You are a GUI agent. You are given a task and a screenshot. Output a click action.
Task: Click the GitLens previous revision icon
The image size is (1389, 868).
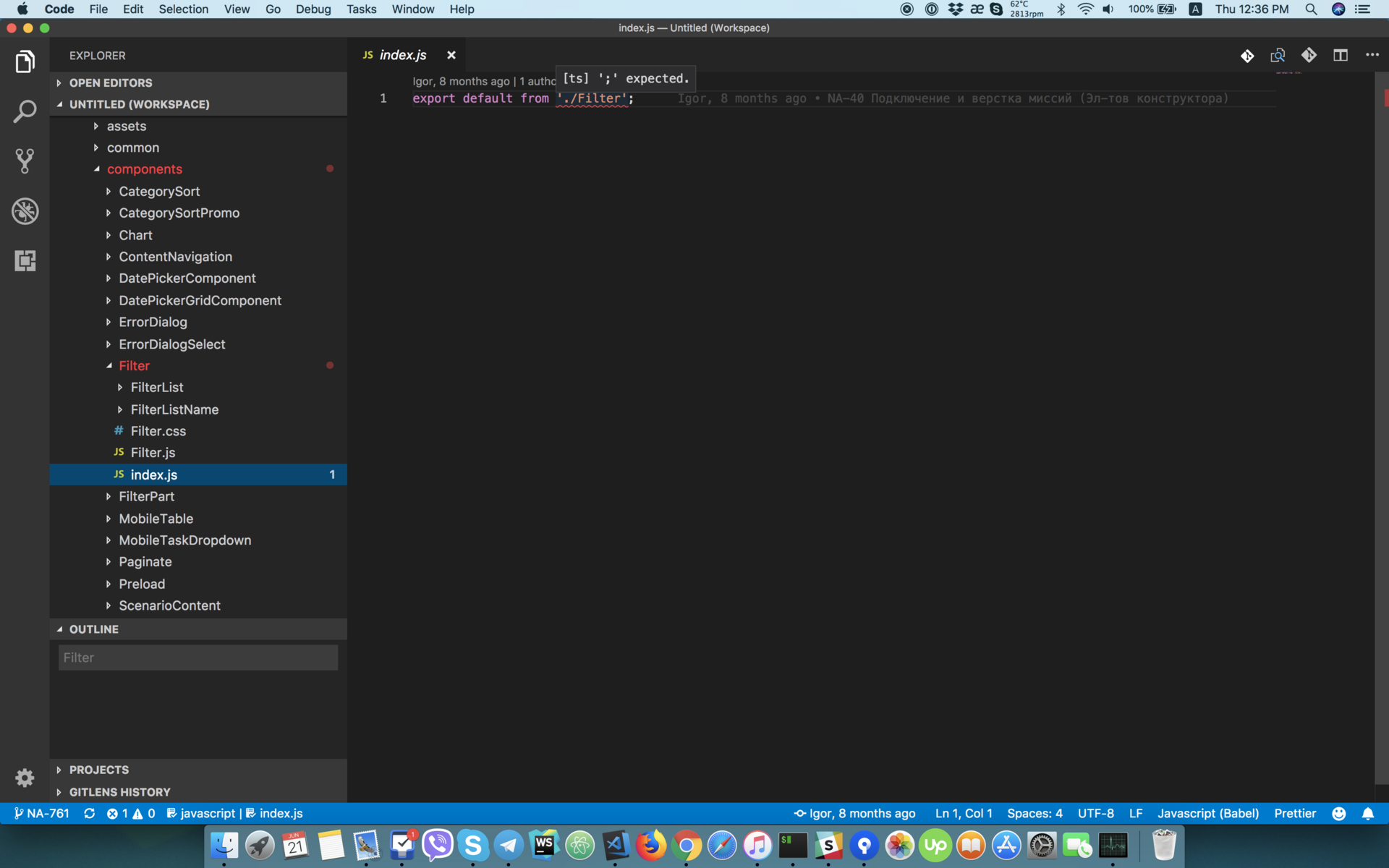[x=1247, y=56]
